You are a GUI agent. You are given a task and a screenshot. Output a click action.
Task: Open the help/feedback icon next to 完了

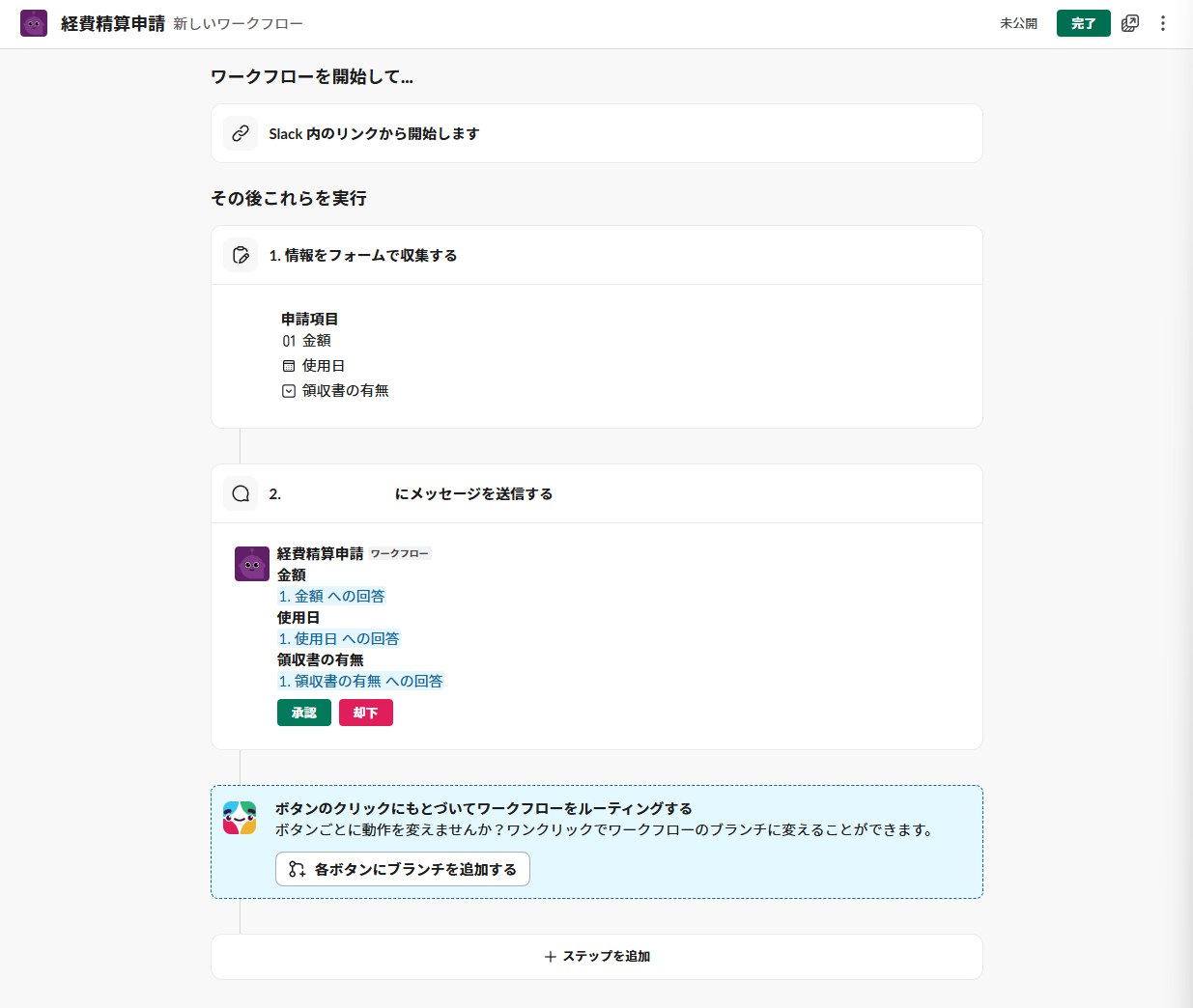click(x=1130, y=23)
